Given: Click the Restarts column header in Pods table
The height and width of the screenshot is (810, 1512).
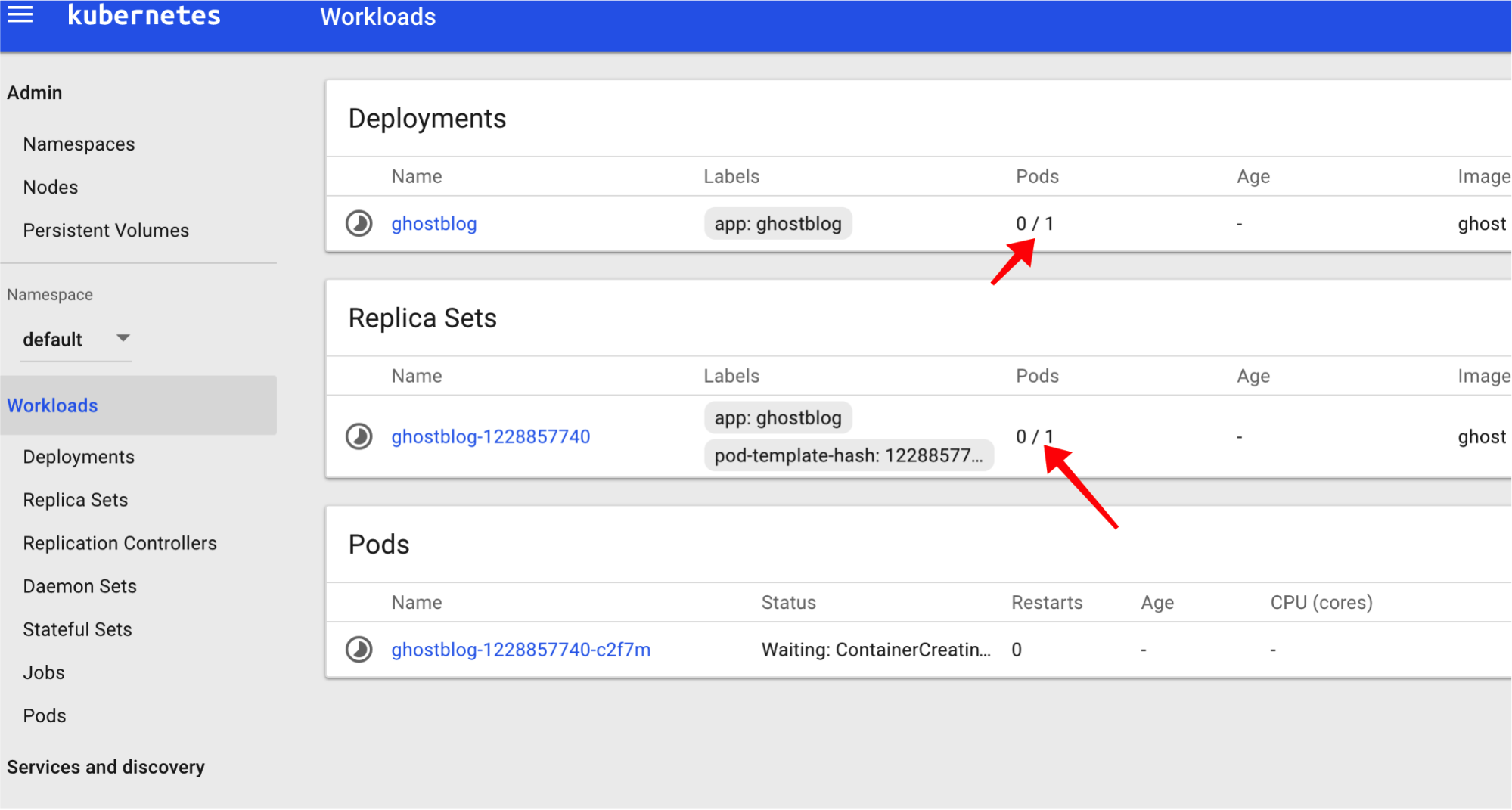Looking at the screenshot, I should 1047,603.
